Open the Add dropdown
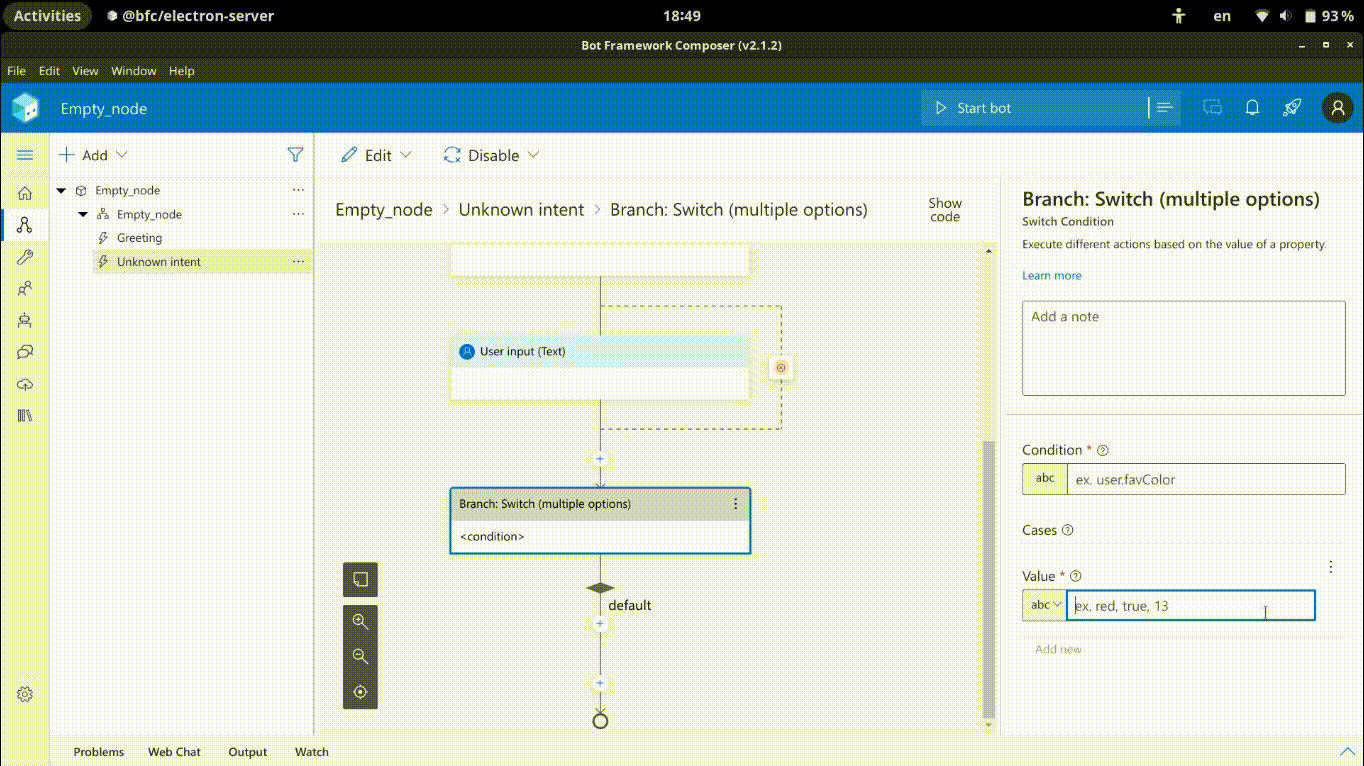The width and height of the screenshot is (1364, 766). coord(94,155)
